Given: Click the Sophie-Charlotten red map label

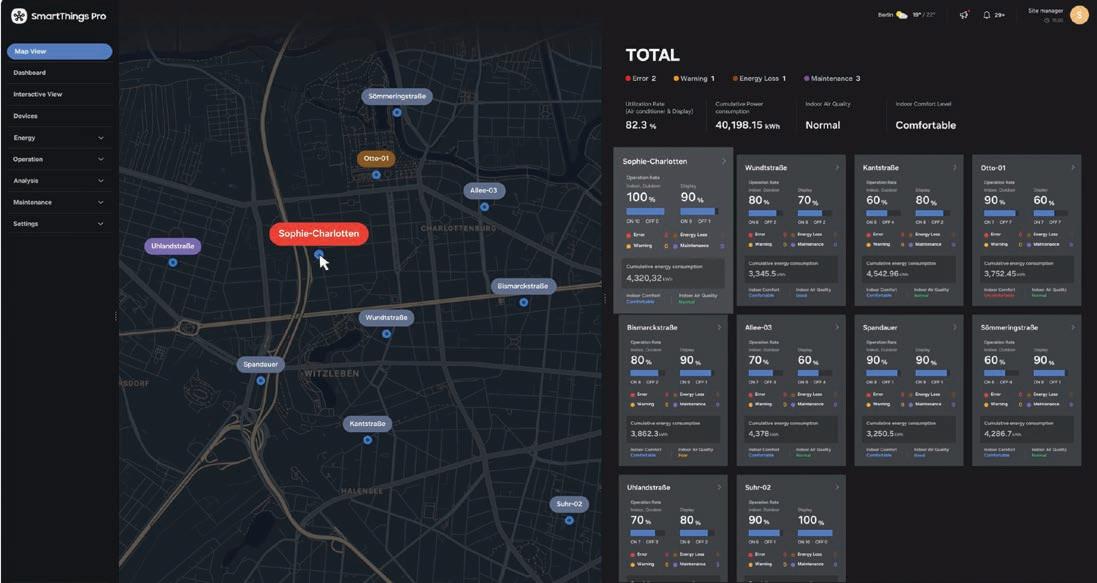Looking at the screenshot, I should 319,234.
